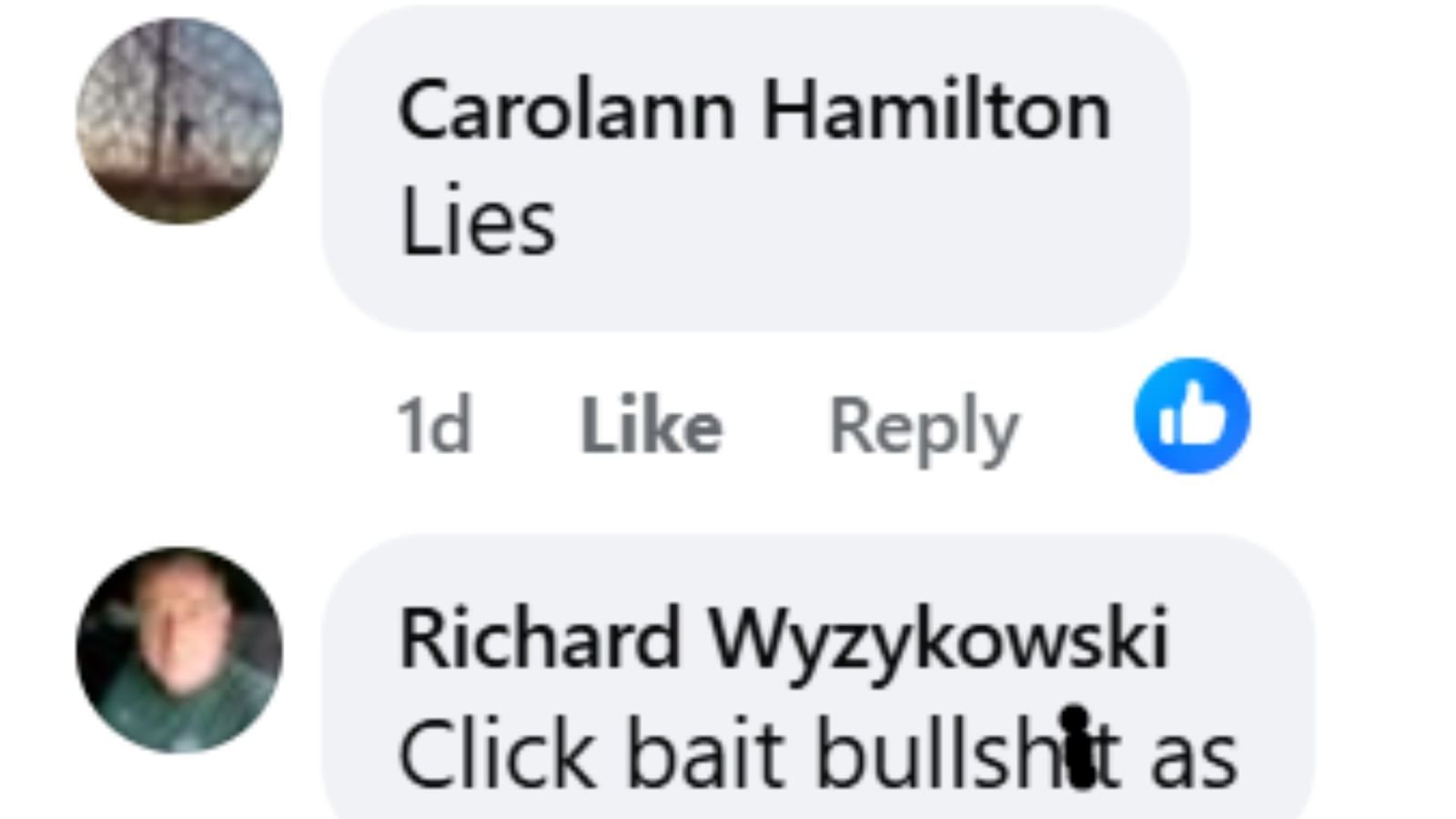This screenshot has height=819, width=1456.
Task: Click the word "as" ending Richard's comment line
Action: pyautogui.click(x=1194, y=758)
